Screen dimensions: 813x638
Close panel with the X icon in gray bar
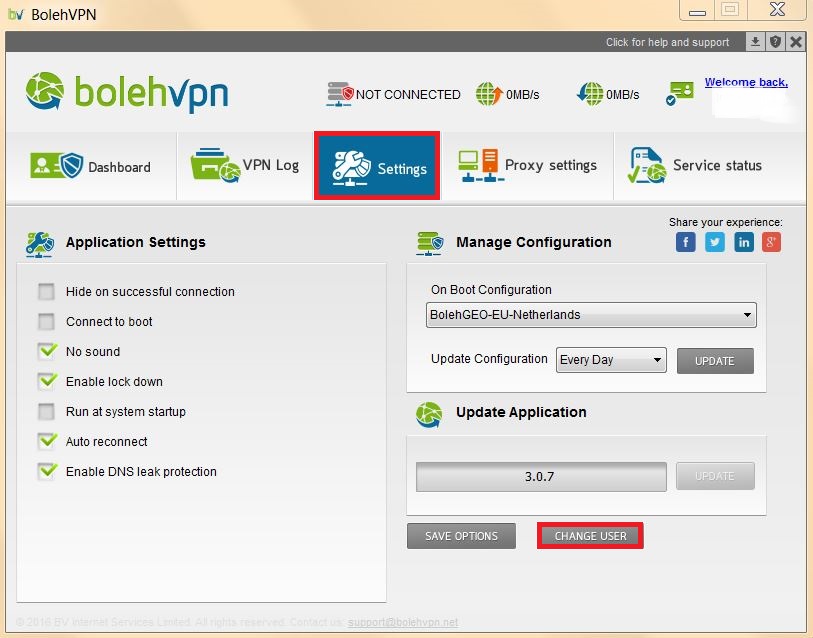point(796,41)
